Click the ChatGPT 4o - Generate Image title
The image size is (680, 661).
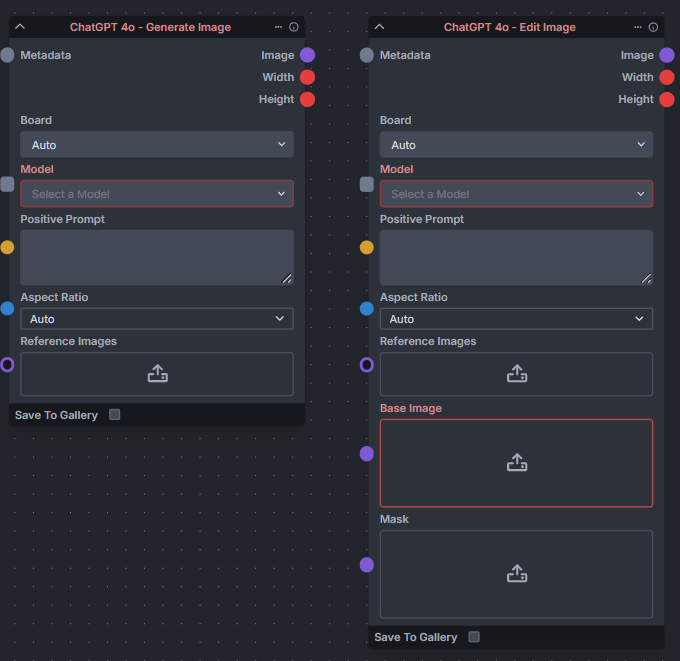click(150, 27)
